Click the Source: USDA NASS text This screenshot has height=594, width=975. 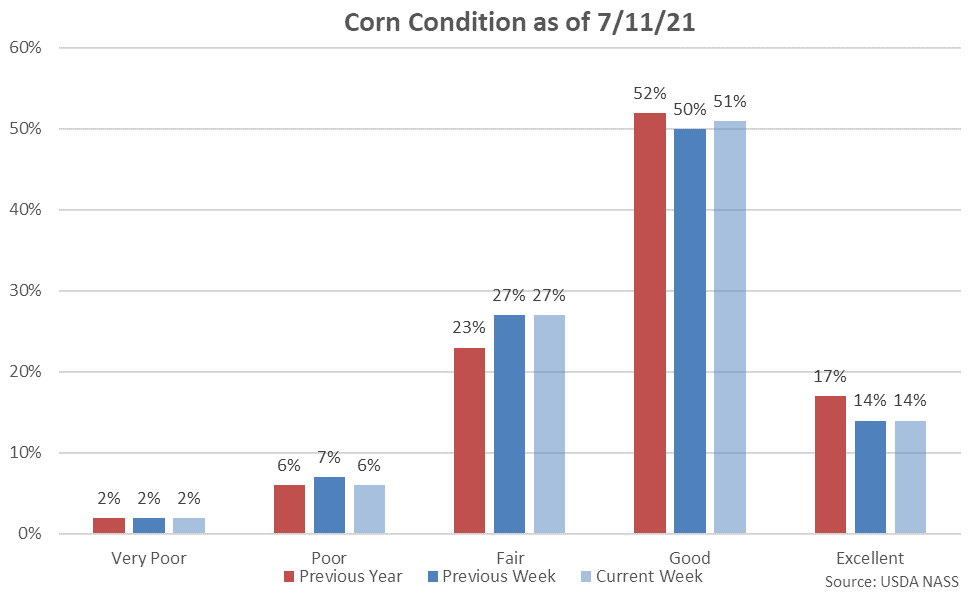tap(892, 581)
